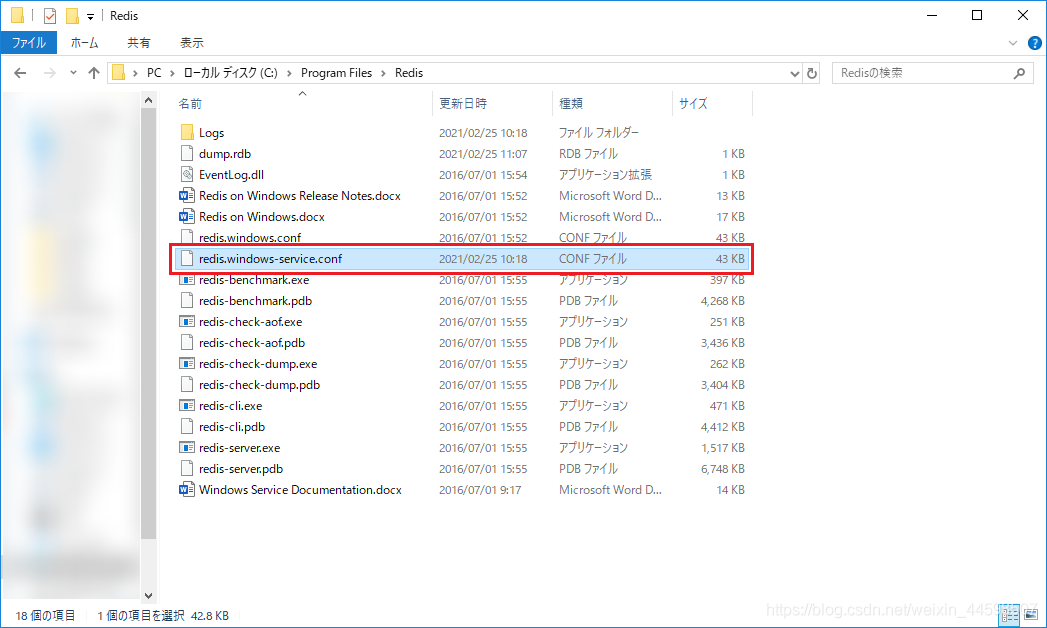Click new folder quick access toolbar icon
The image size is (1047, 628).
72,15
